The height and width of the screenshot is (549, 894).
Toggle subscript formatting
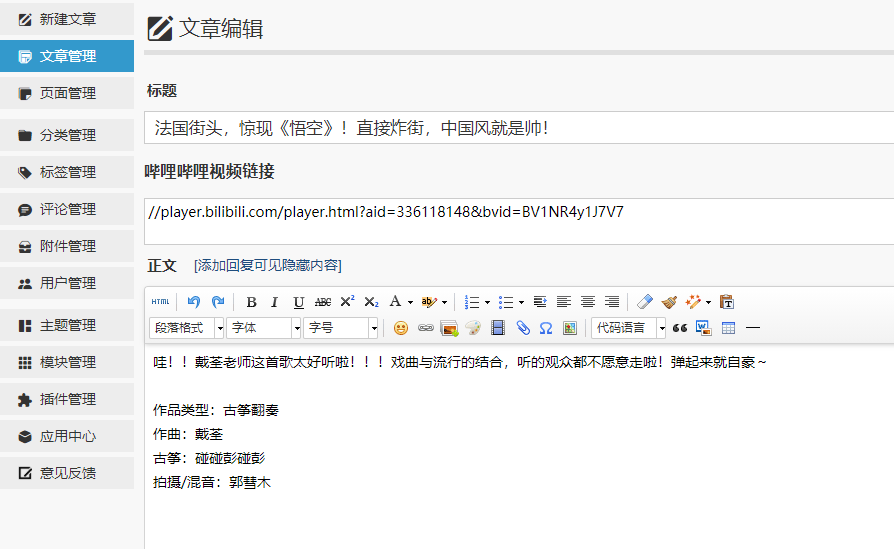371,302
